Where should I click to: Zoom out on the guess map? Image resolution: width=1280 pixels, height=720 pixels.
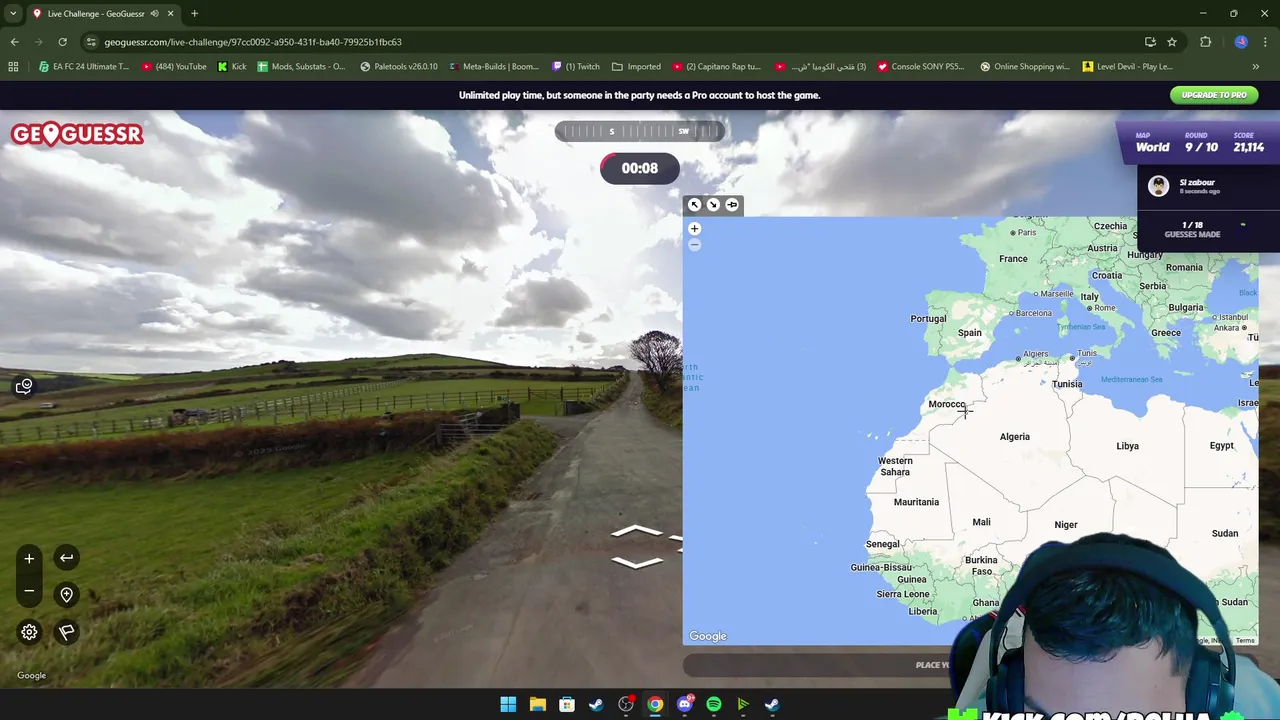pyautogui.click(x=694, y=245)
